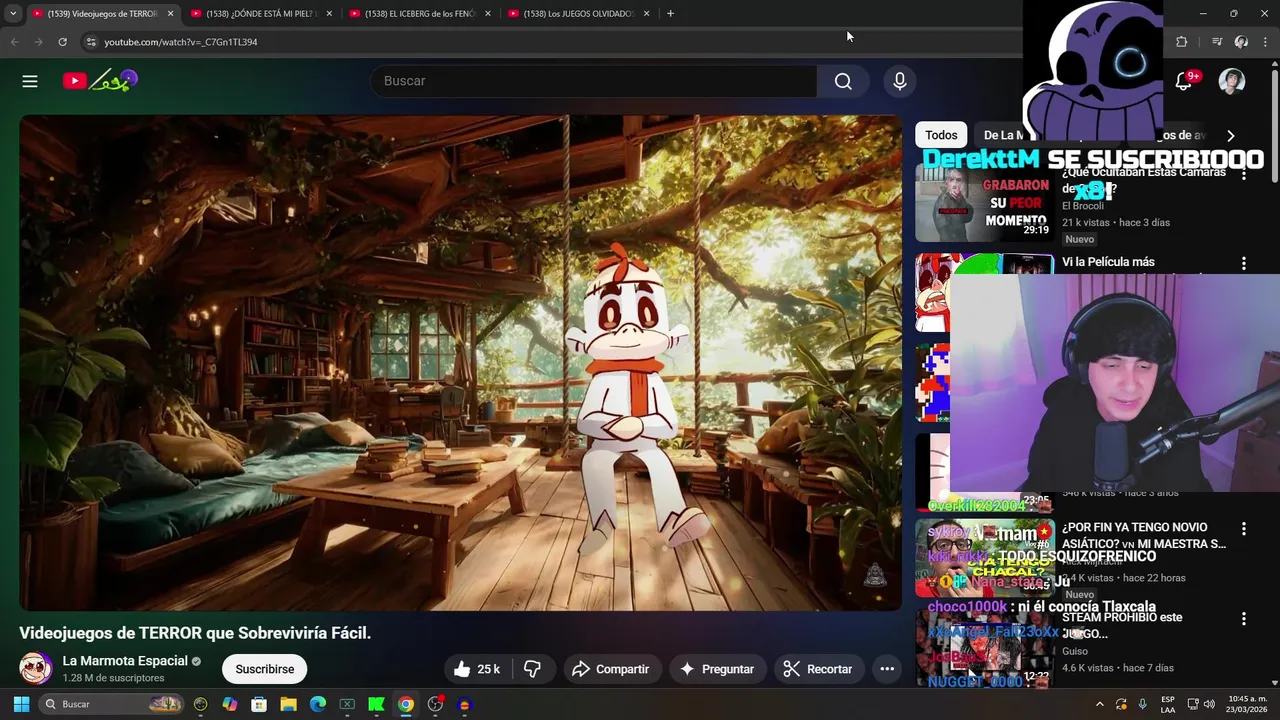1280x720 pixels.
Task: Open the Windows Start menu
Action: coord(21,704)
